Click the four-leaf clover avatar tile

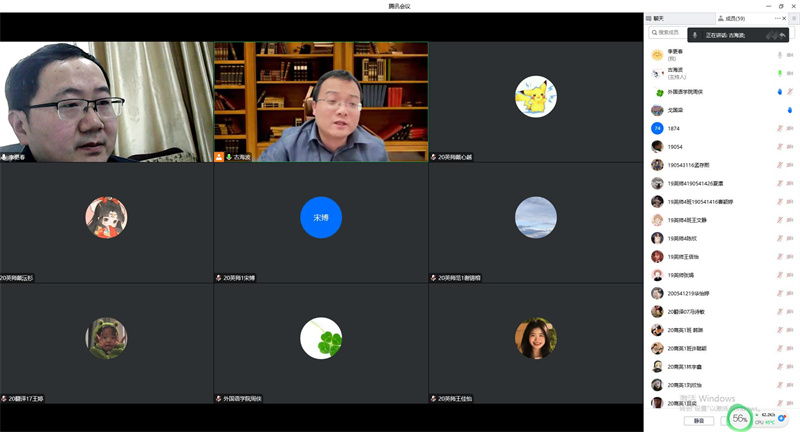click(x=320, y=338)
